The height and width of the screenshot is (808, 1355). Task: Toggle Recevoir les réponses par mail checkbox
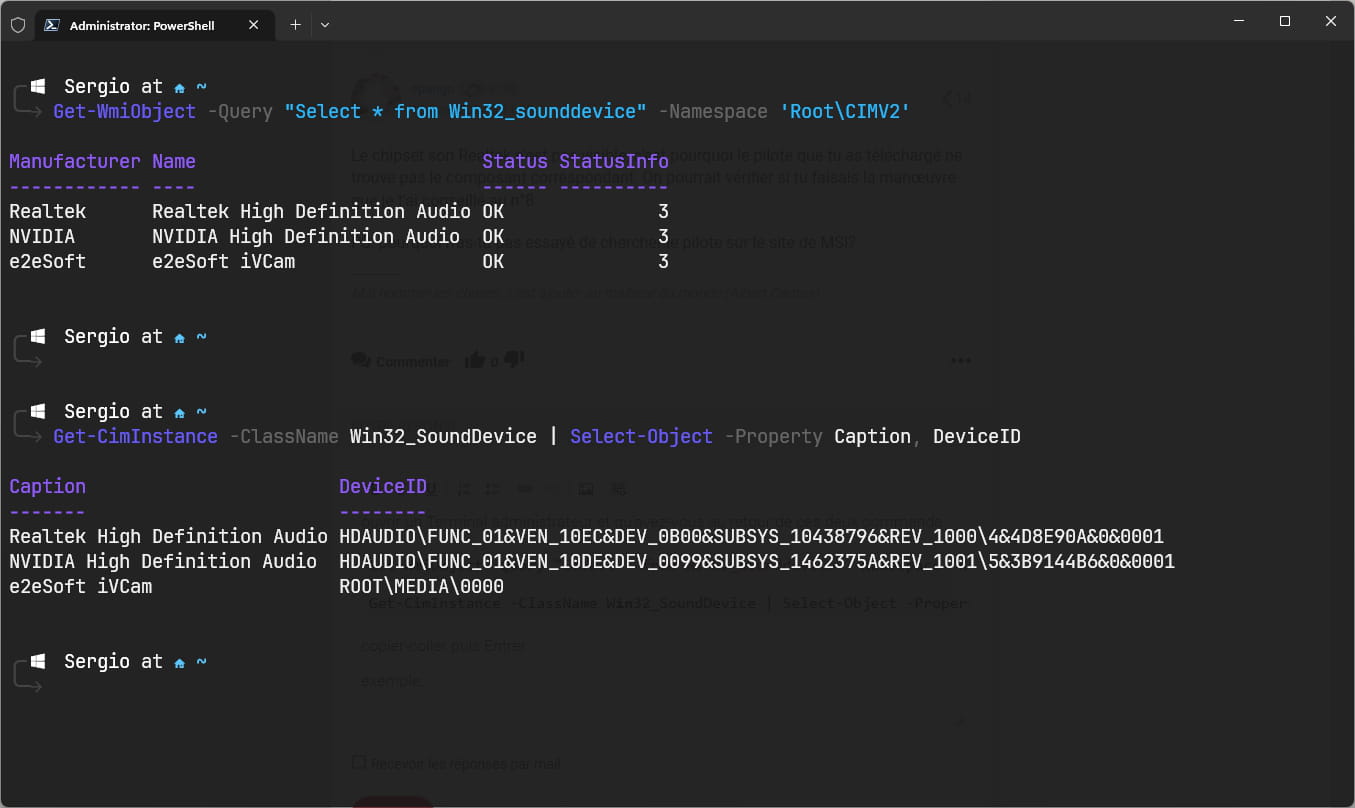tap(359, 763)
